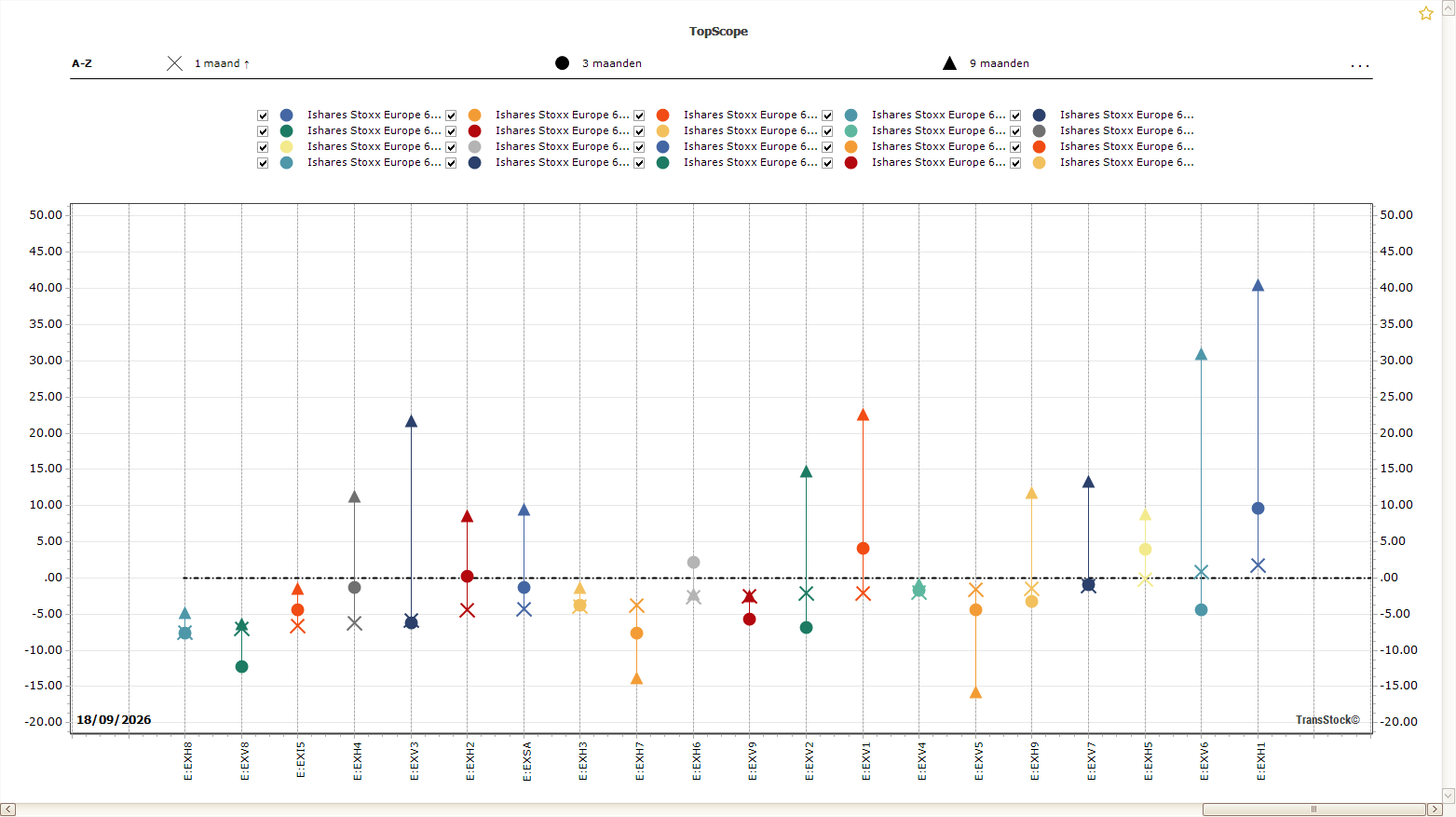Click the horizontal scrollbar thumb
The width and height of the screenshot is (1456, 817).
[x=1313, y=810]
